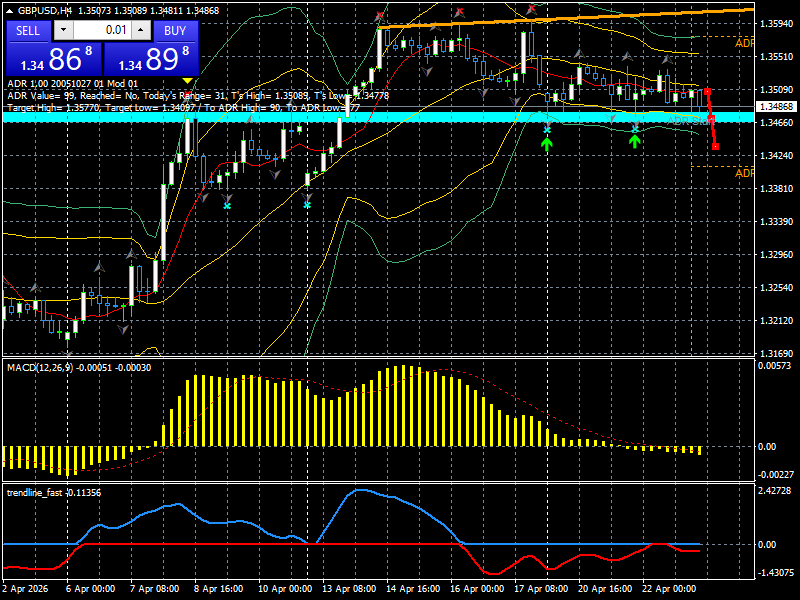Select the cyan horizontal support band

[378, 117]
